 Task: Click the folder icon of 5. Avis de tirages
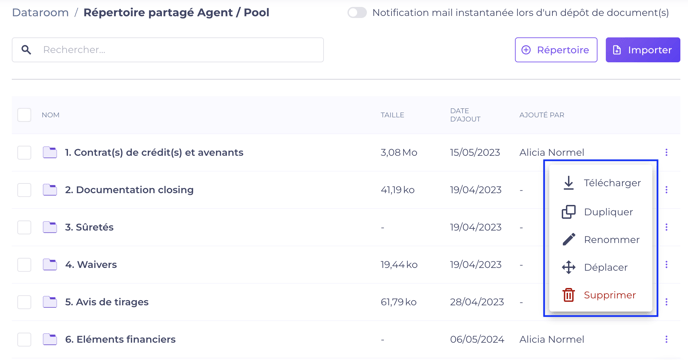(50, 302)
